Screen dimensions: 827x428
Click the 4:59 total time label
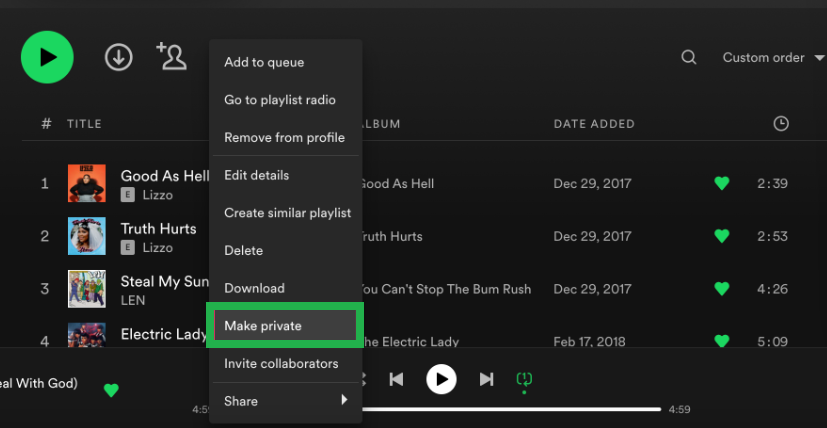point(679,410)
